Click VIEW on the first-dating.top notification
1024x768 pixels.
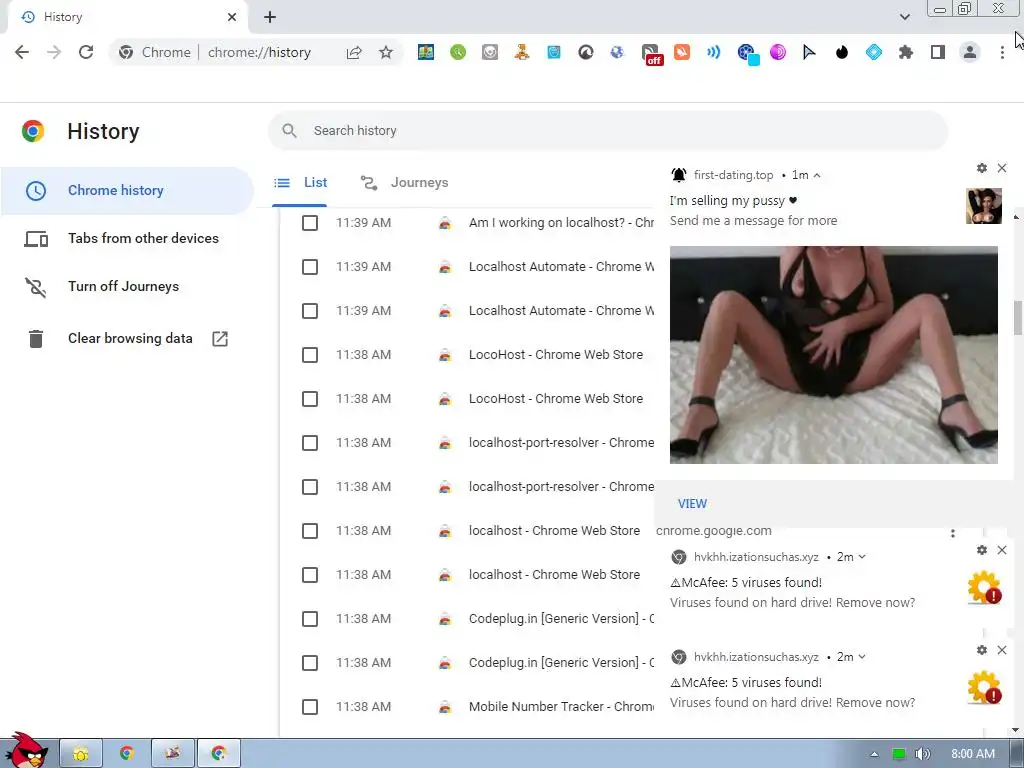coord(692,504)
